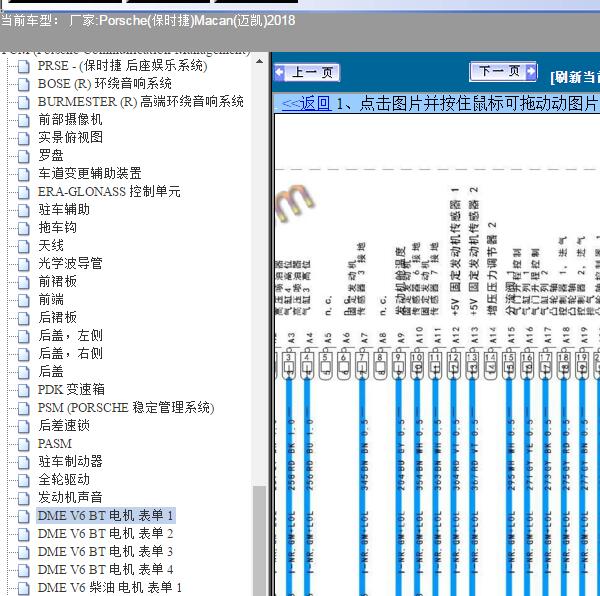Click the document icon next to 前裙板
Viewport: 600px width, 596px height.
coord(23,282)
